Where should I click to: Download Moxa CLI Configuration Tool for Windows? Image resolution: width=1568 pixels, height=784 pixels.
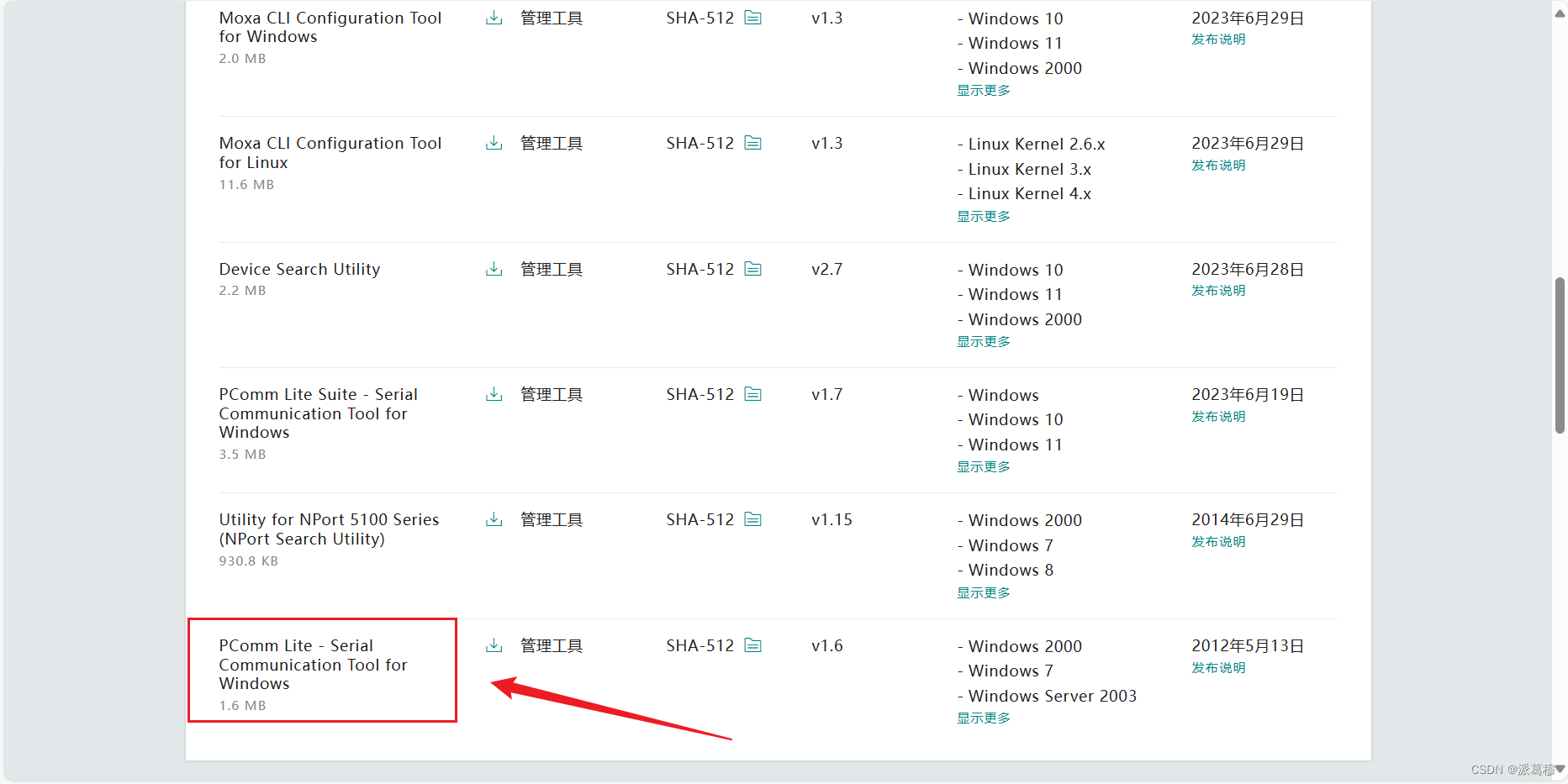[494, 17]
